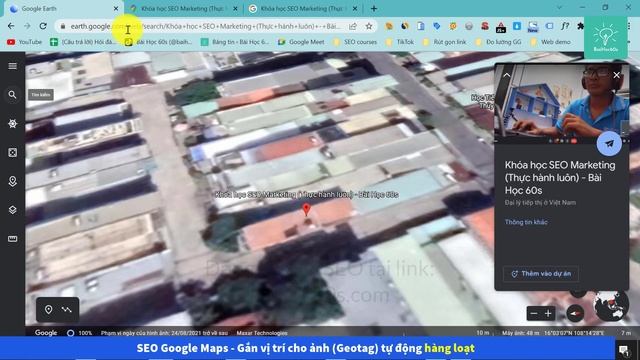
Task: Open a new browser tab
Action: tap(374, 9)
